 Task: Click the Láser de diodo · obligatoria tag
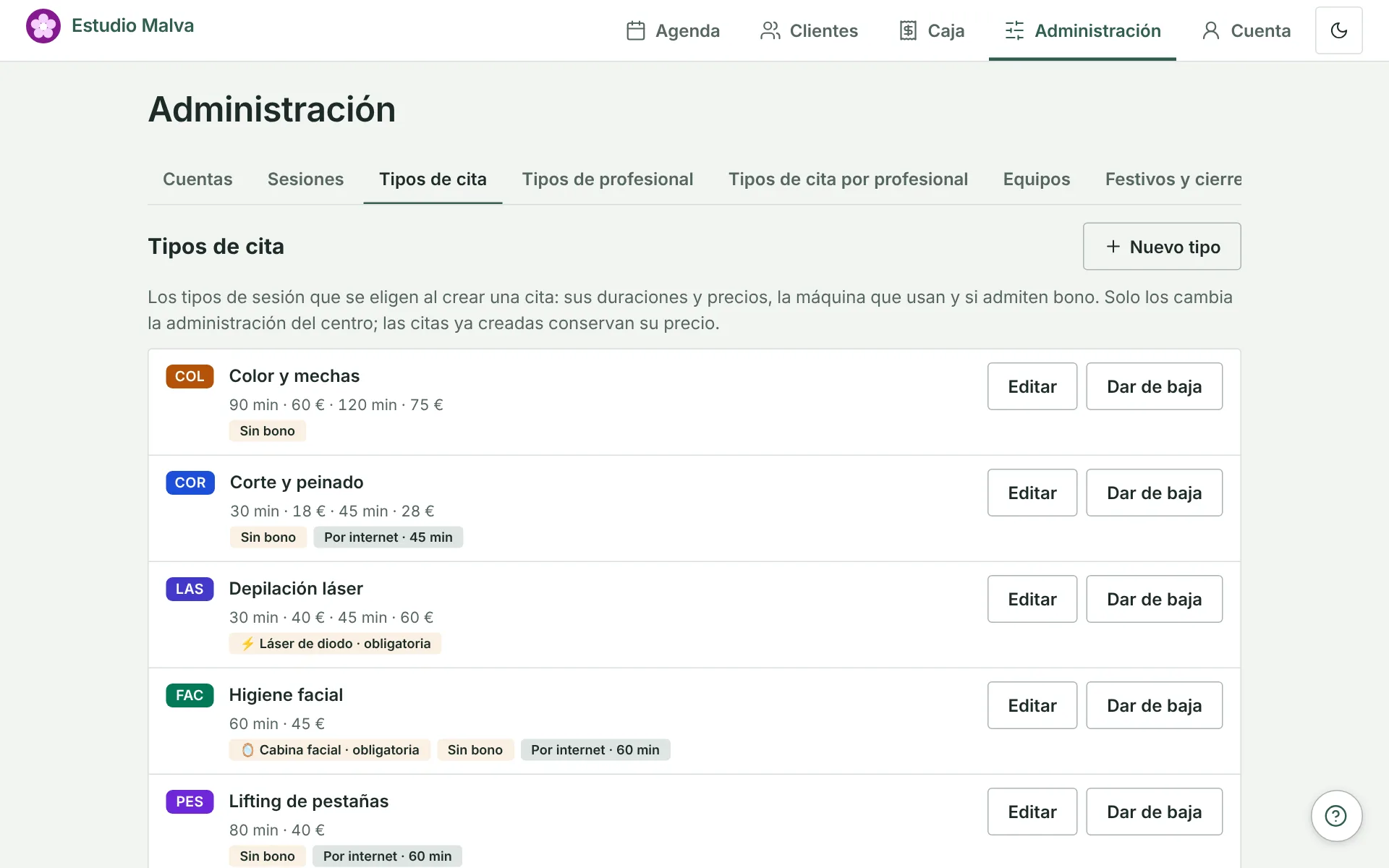pyautogui.click(x=335, y=644)
